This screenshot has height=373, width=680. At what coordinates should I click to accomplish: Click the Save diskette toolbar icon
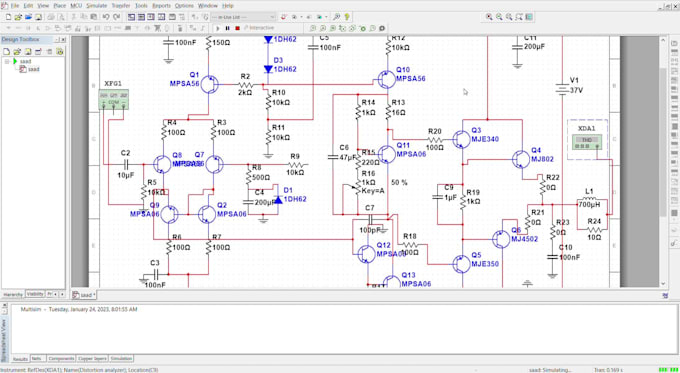pyautogui.click(x=38, y=17)
